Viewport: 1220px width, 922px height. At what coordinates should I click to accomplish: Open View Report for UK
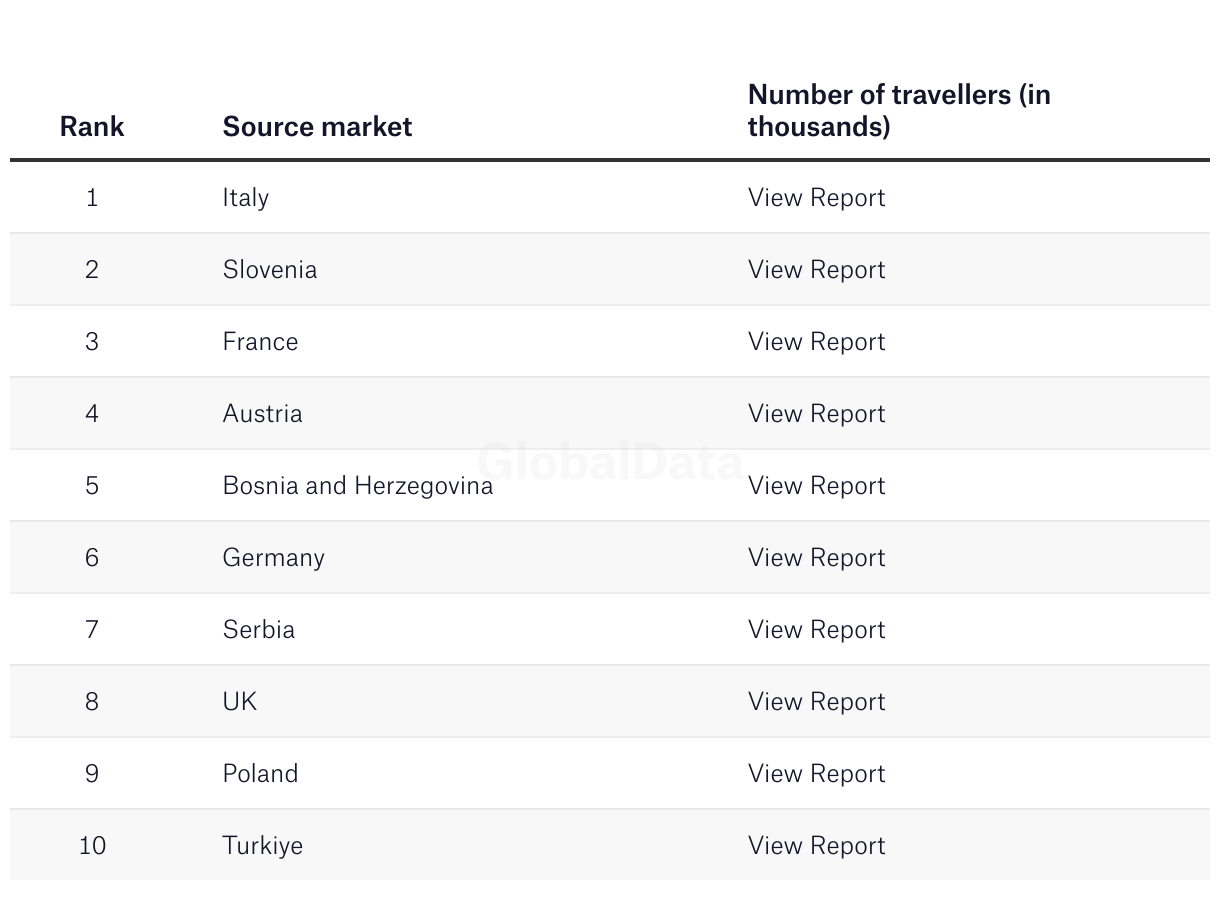tap(816, 702)
